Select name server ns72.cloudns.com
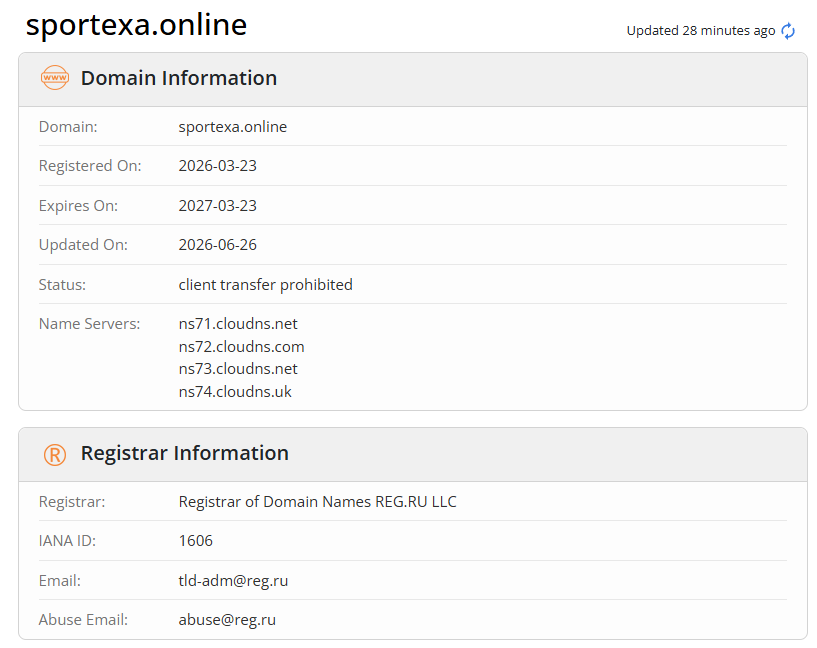817x648 pixels. [241, 347]
